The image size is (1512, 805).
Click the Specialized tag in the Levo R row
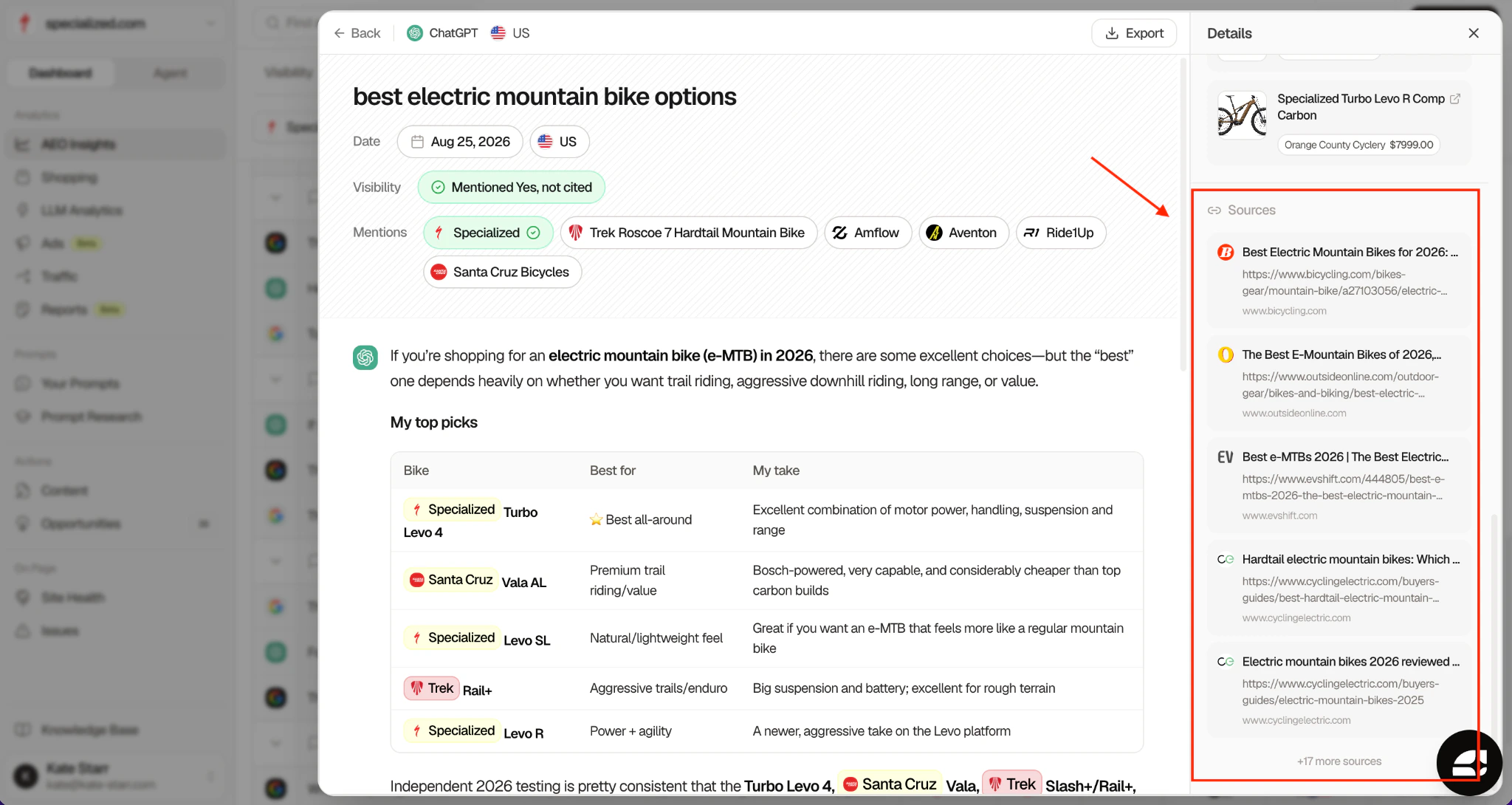(x=452, y=731)
